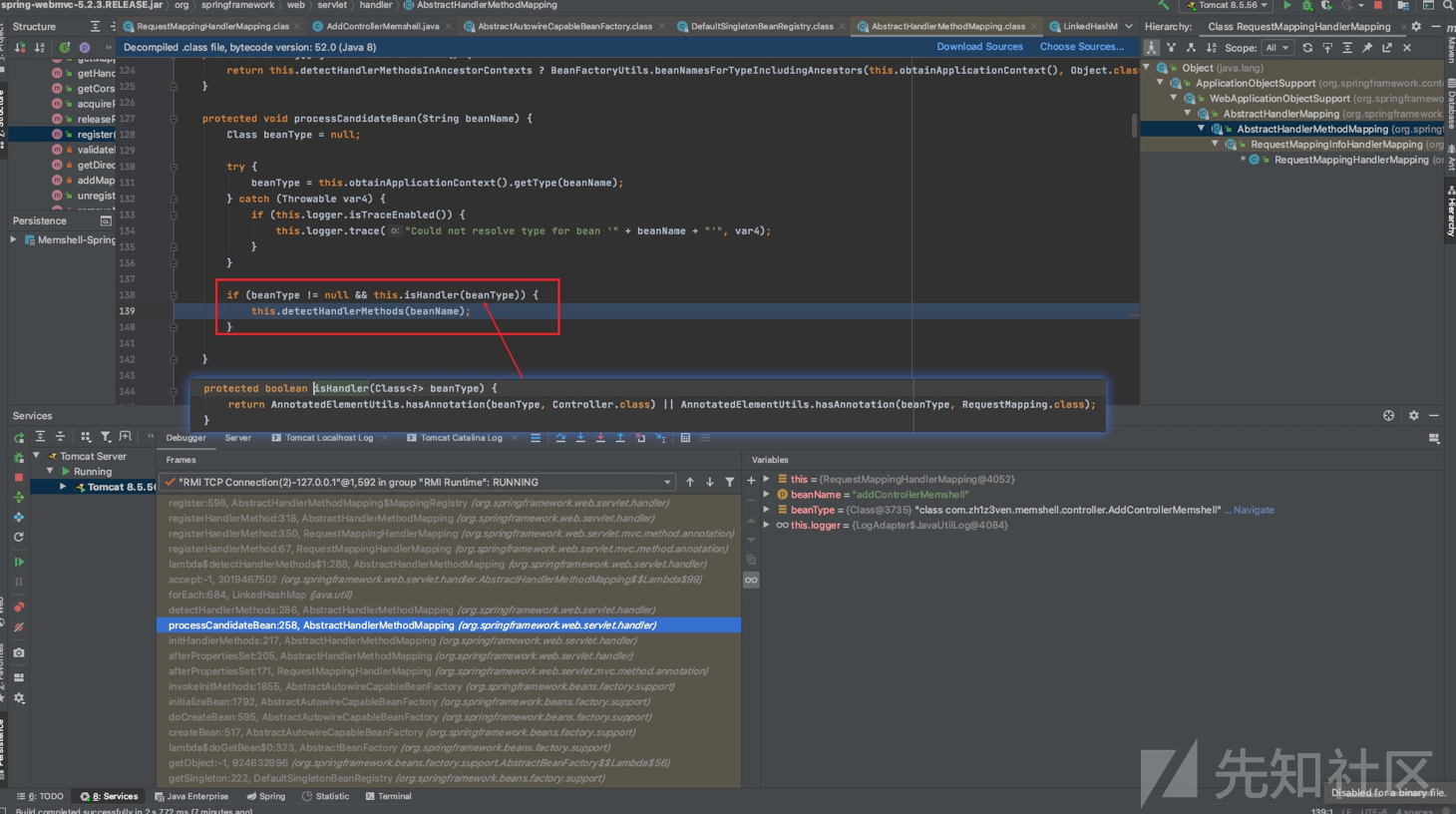Expand this variable in Variables panel
Screen dimensions: 1456x814
[767, 479]
